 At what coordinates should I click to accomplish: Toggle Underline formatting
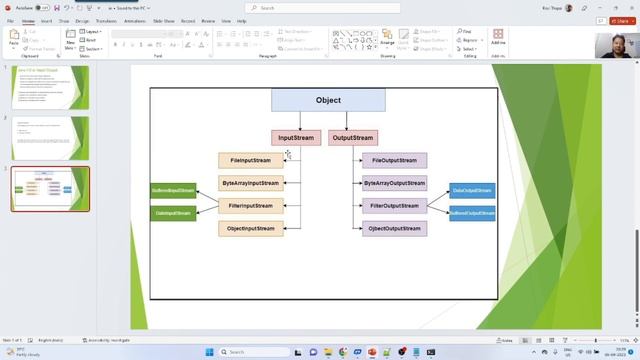133,44
